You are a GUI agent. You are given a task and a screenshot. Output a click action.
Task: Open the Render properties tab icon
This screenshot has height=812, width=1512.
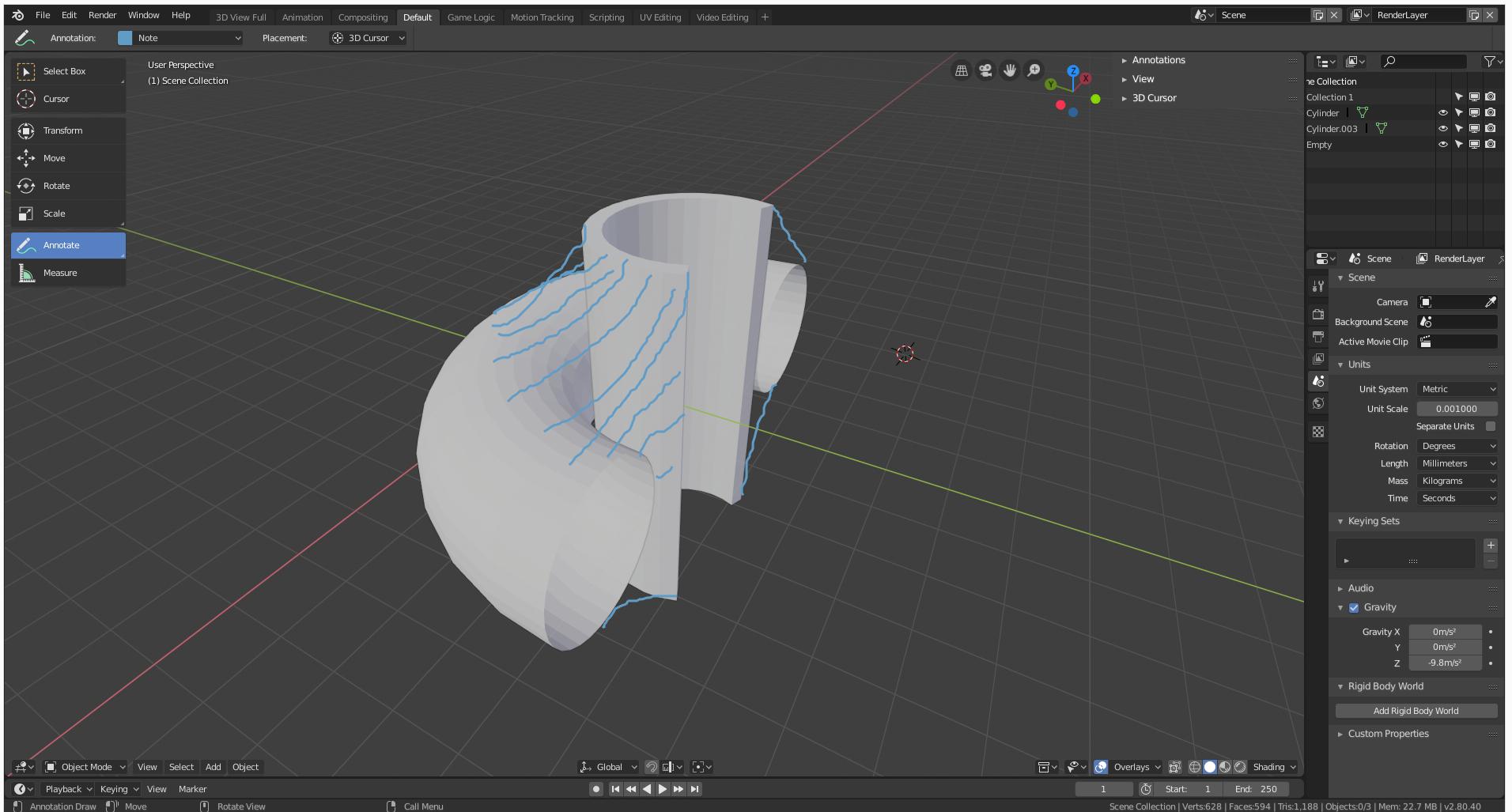point(1317,315)
